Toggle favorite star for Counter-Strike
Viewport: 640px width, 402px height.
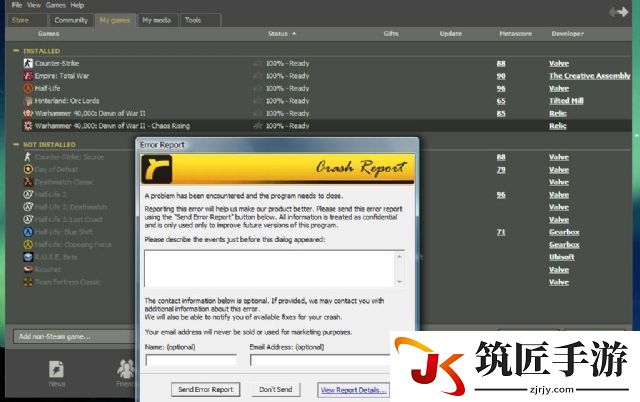258,63
